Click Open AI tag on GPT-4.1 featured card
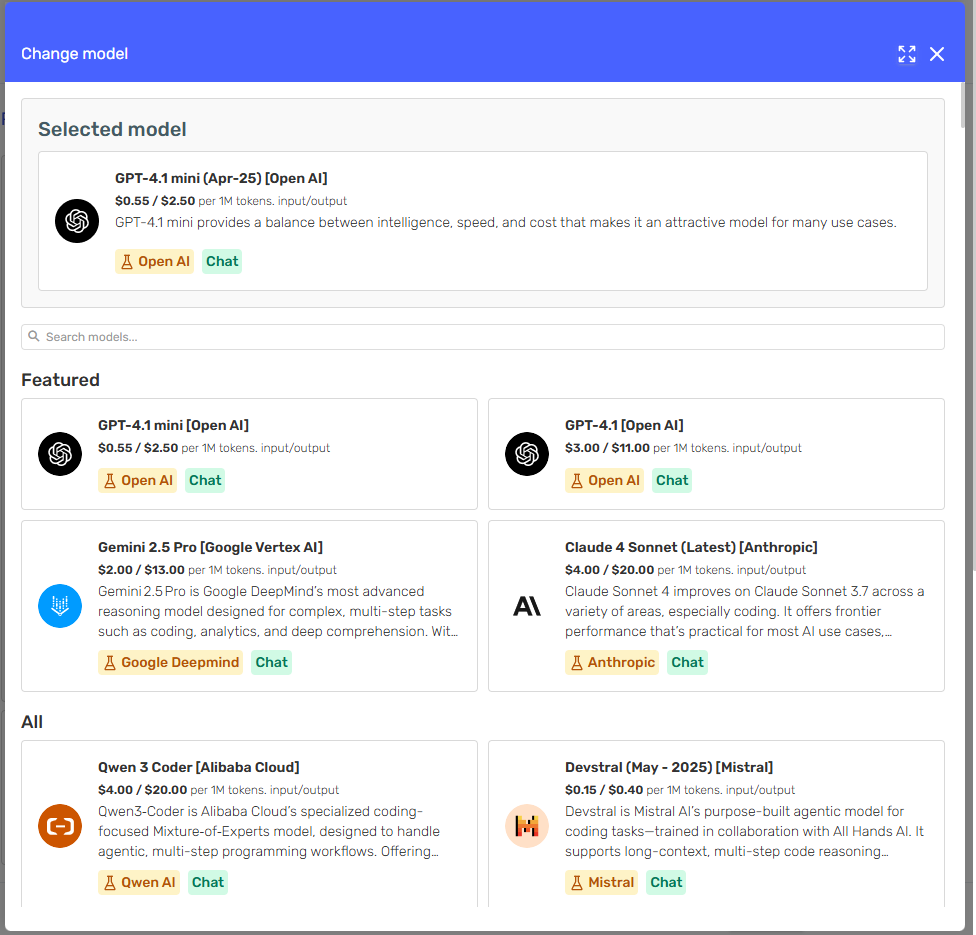This screenshot has width=976, height=935. click(604, 481)
